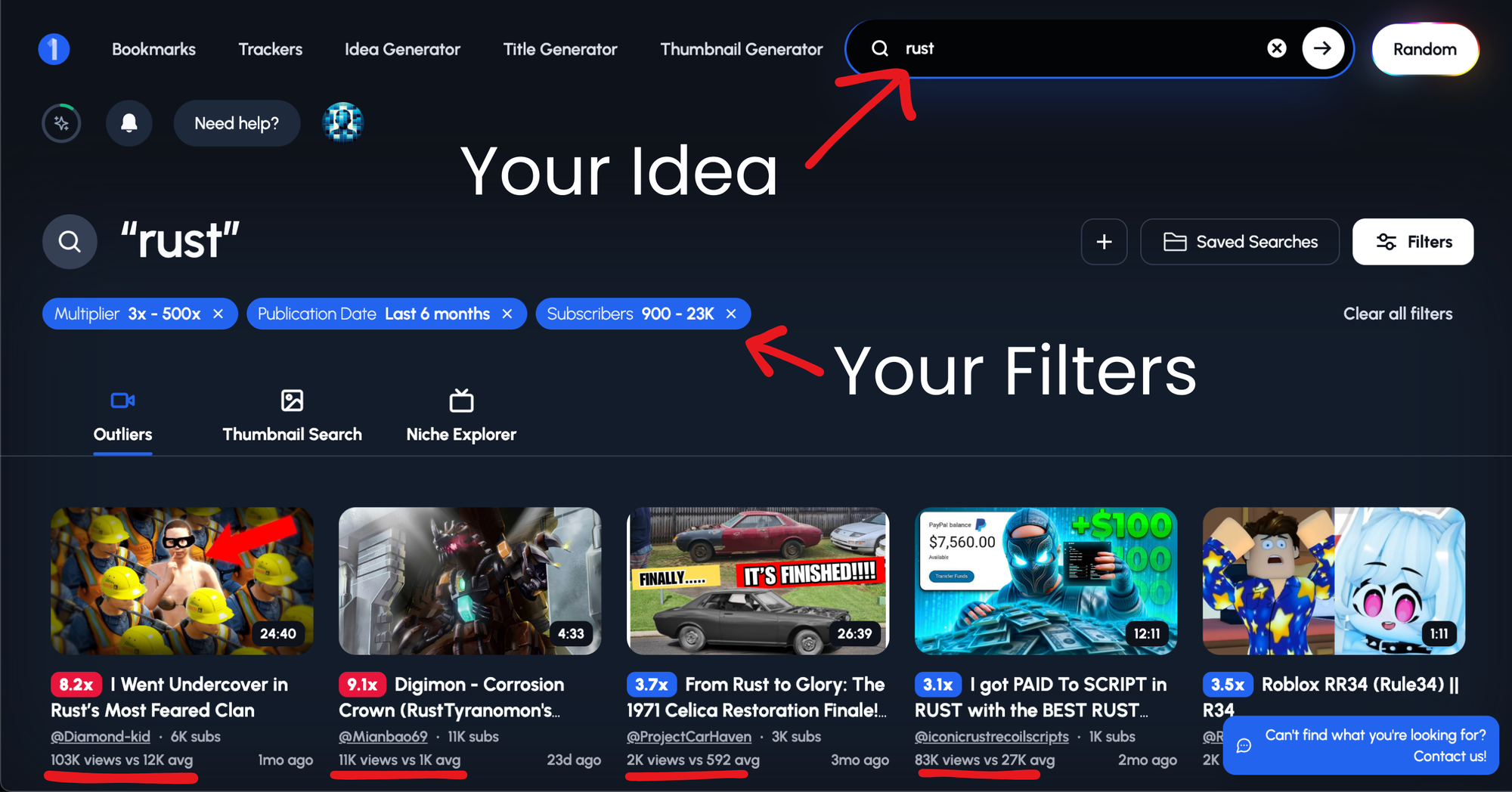The width and height of the screenshot is (1512, 792).
Task: Click the round search icon next to "rust"
Action: click(x=70, y=242)
